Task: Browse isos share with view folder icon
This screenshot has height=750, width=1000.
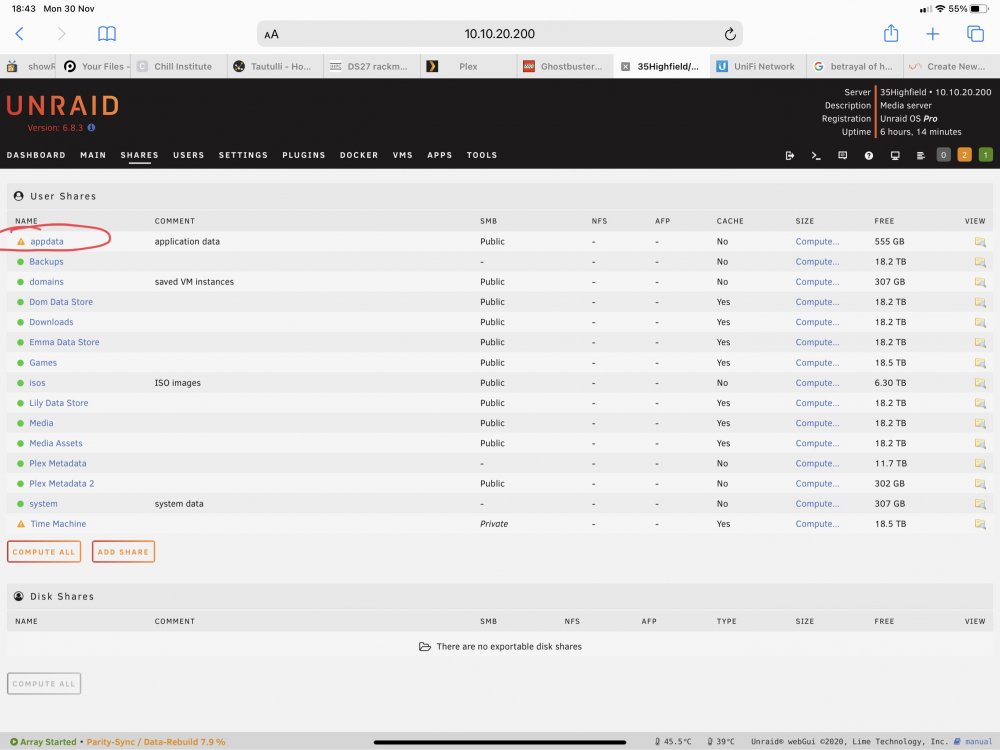Action: tap(980, 383)
